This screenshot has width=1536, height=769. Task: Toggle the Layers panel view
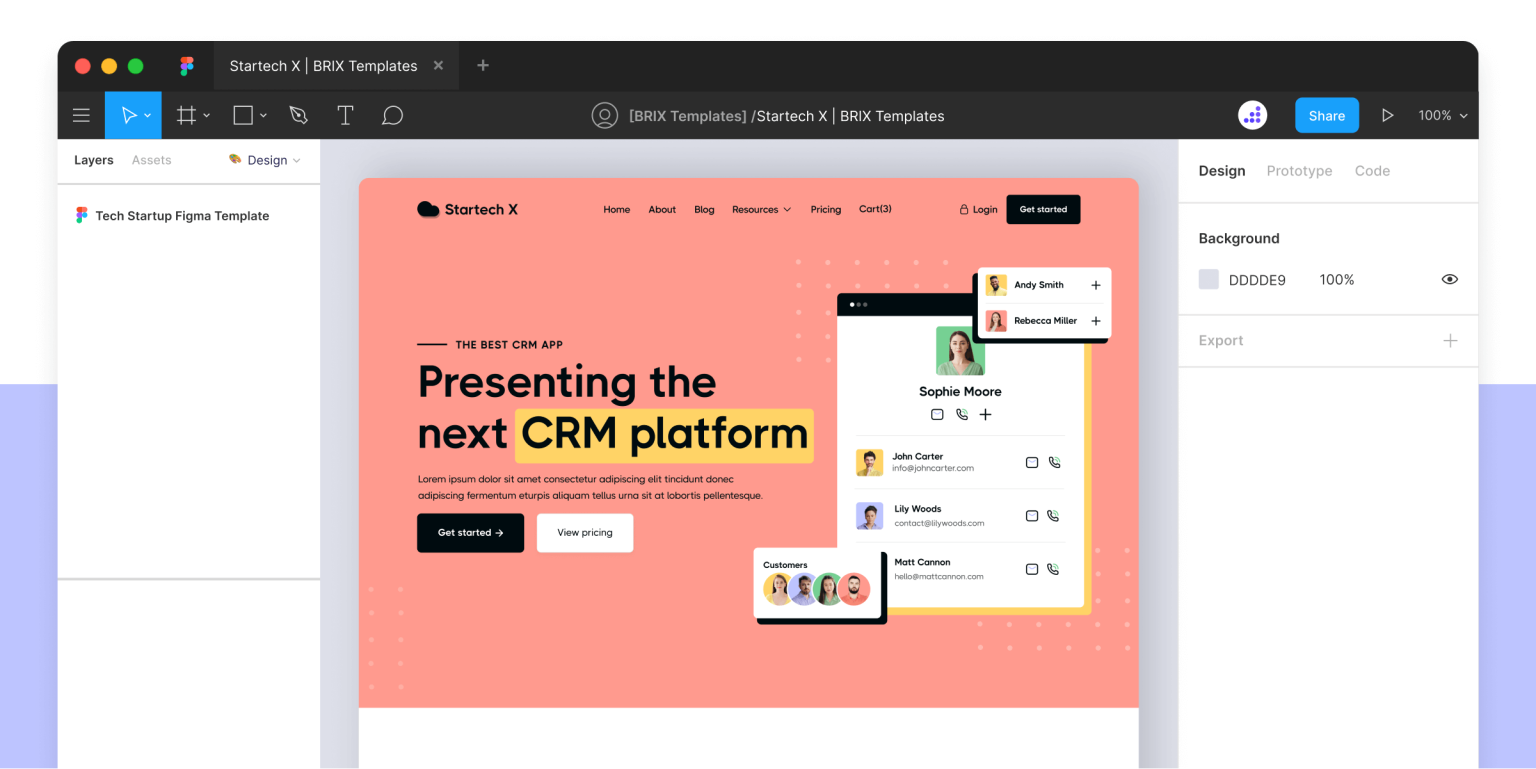(93, 160)
